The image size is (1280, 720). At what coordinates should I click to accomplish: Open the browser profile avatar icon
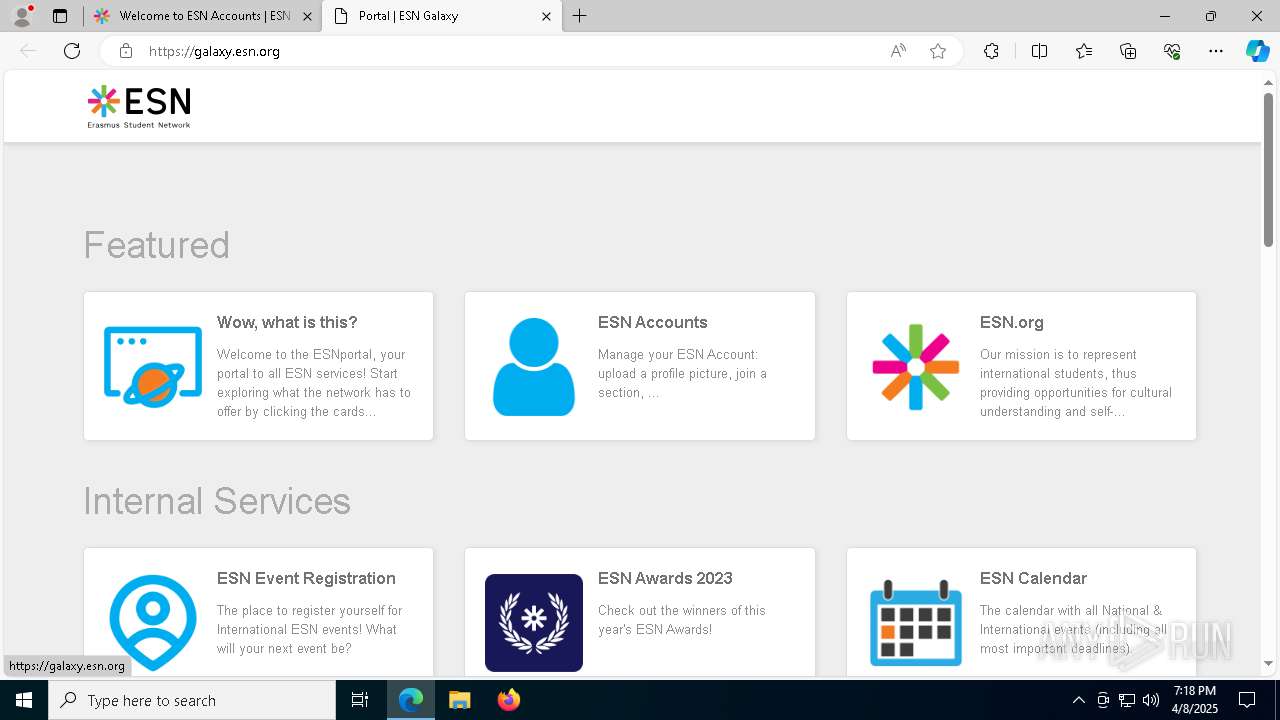[22, 16]
